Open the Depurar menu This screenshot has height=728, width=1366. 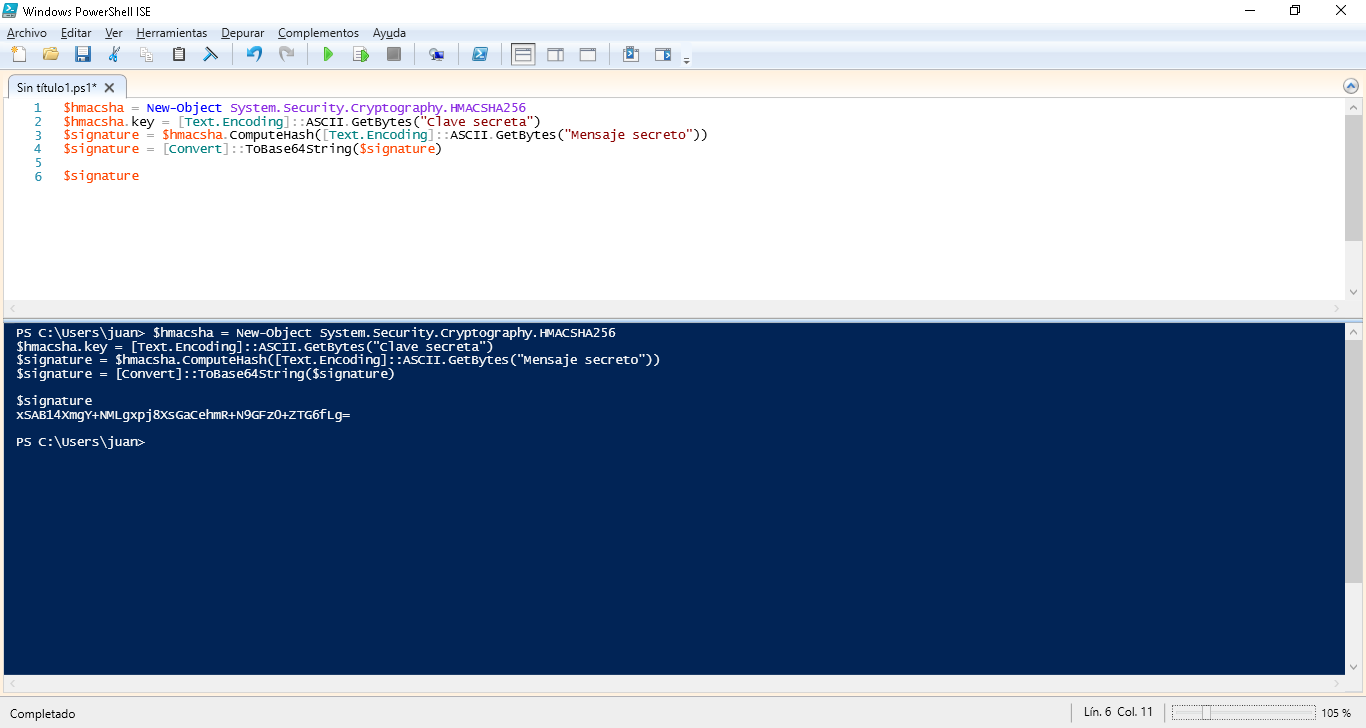[243, 33]
